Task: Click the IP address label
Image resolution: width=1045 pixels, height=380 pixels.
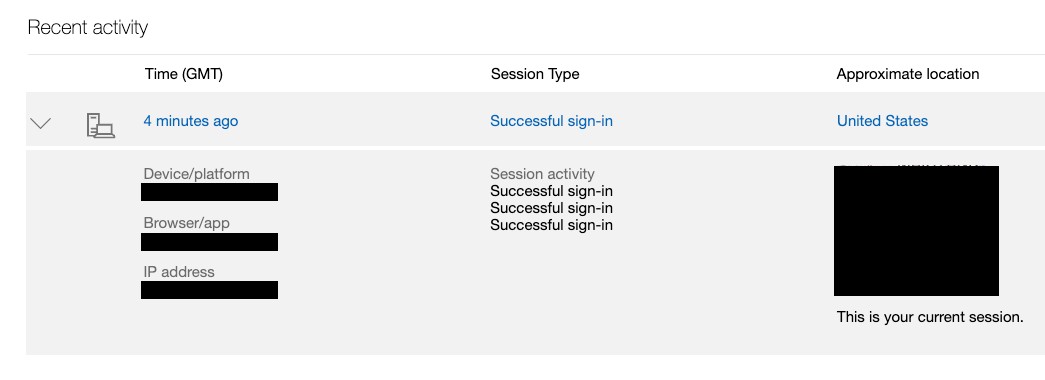Action: [x=179, y=272]
